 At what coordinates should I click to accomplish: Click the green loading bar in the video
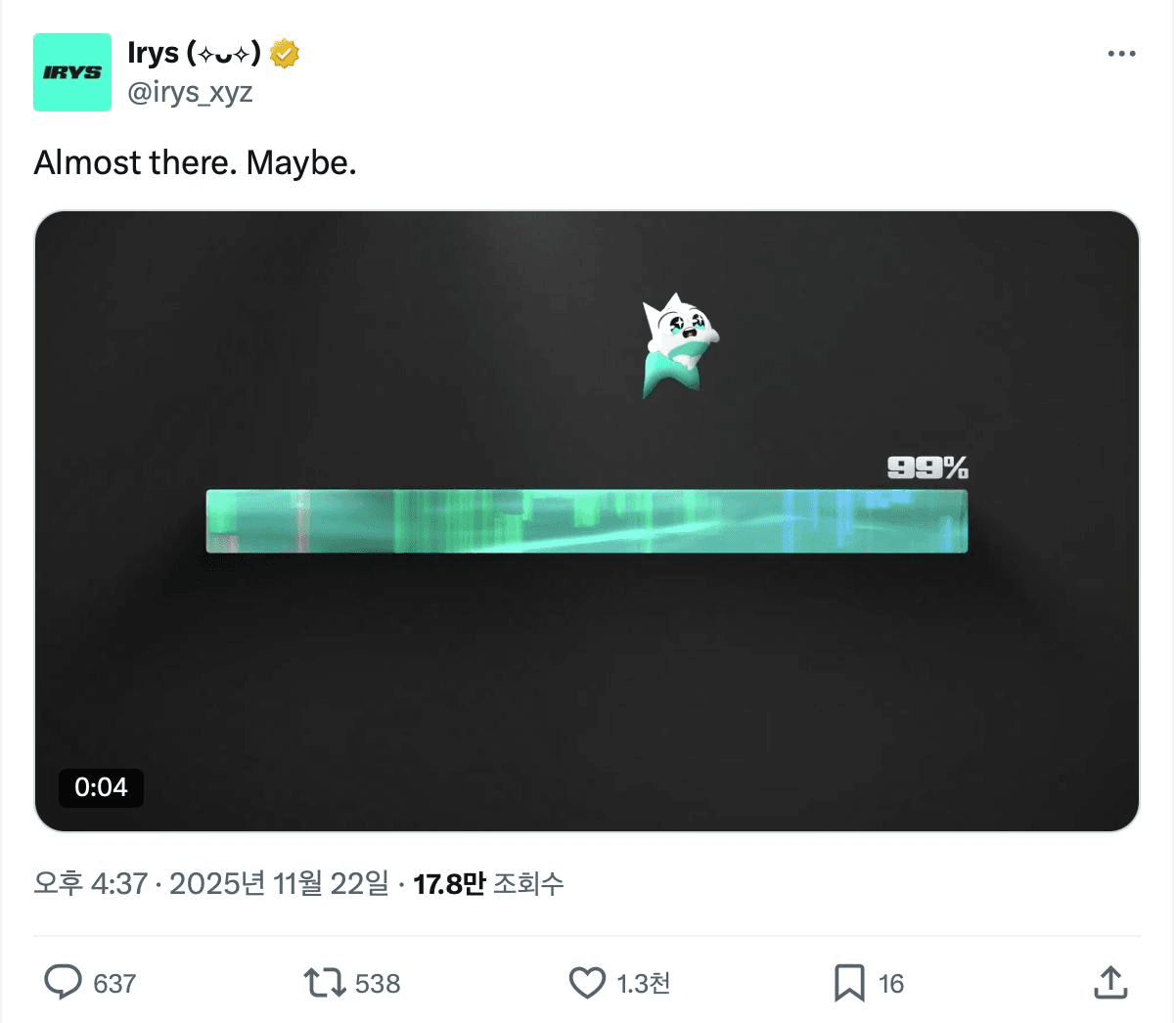tap(586, 521)
